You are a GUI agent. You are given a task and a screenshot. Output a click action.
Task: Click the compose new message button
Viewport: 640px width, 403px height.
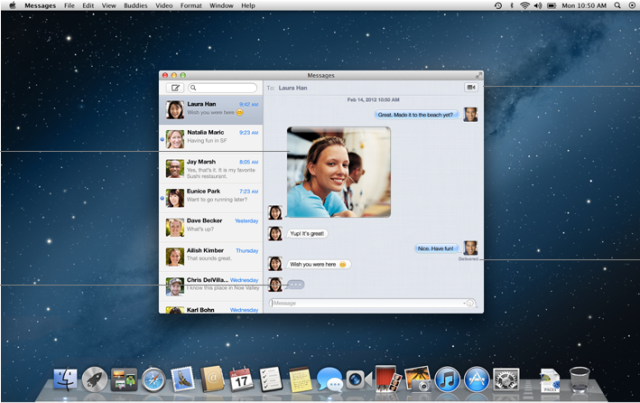click(x=176, y=88)
